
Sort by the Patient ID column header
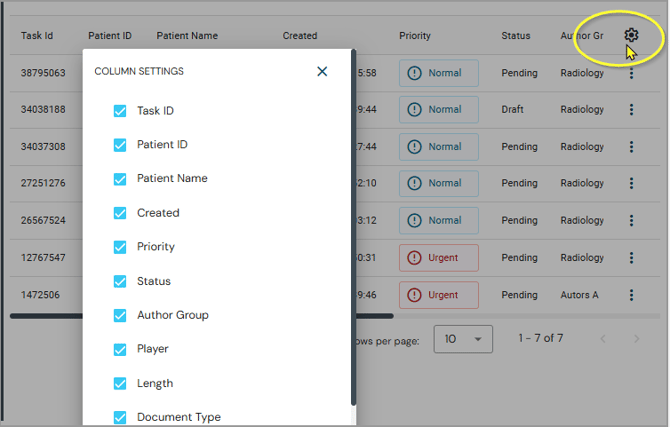pos(110,36)
